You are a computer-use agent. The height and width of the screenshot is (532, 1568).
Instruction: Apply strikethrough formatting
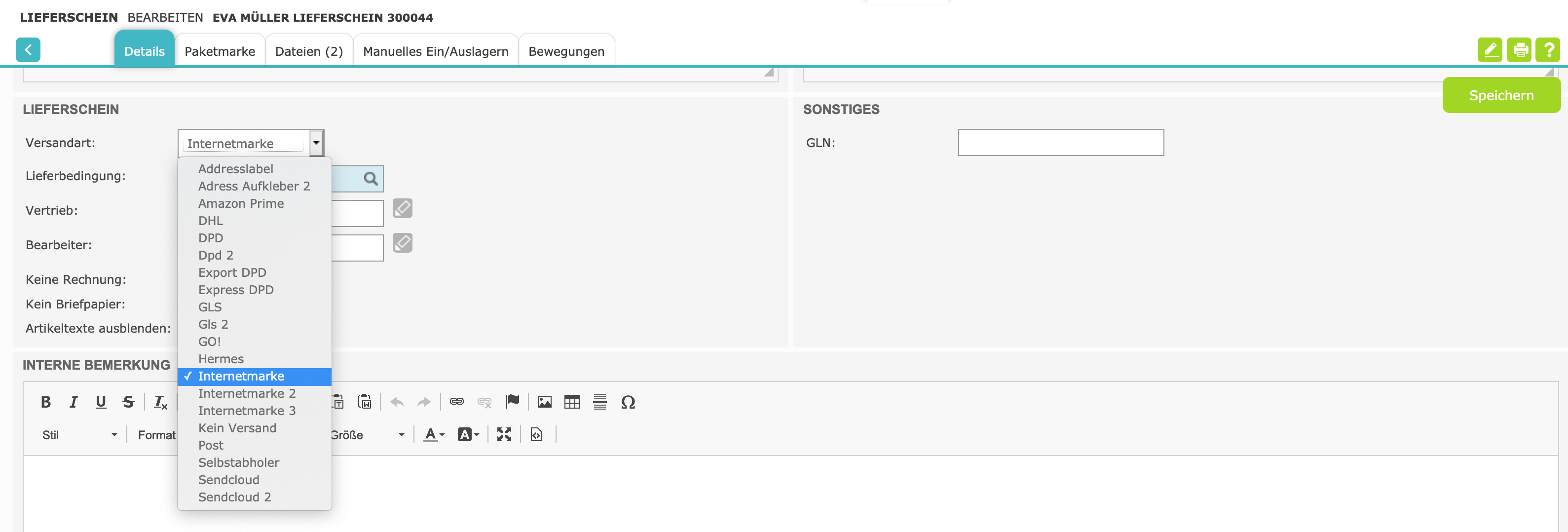pos(128,402)
